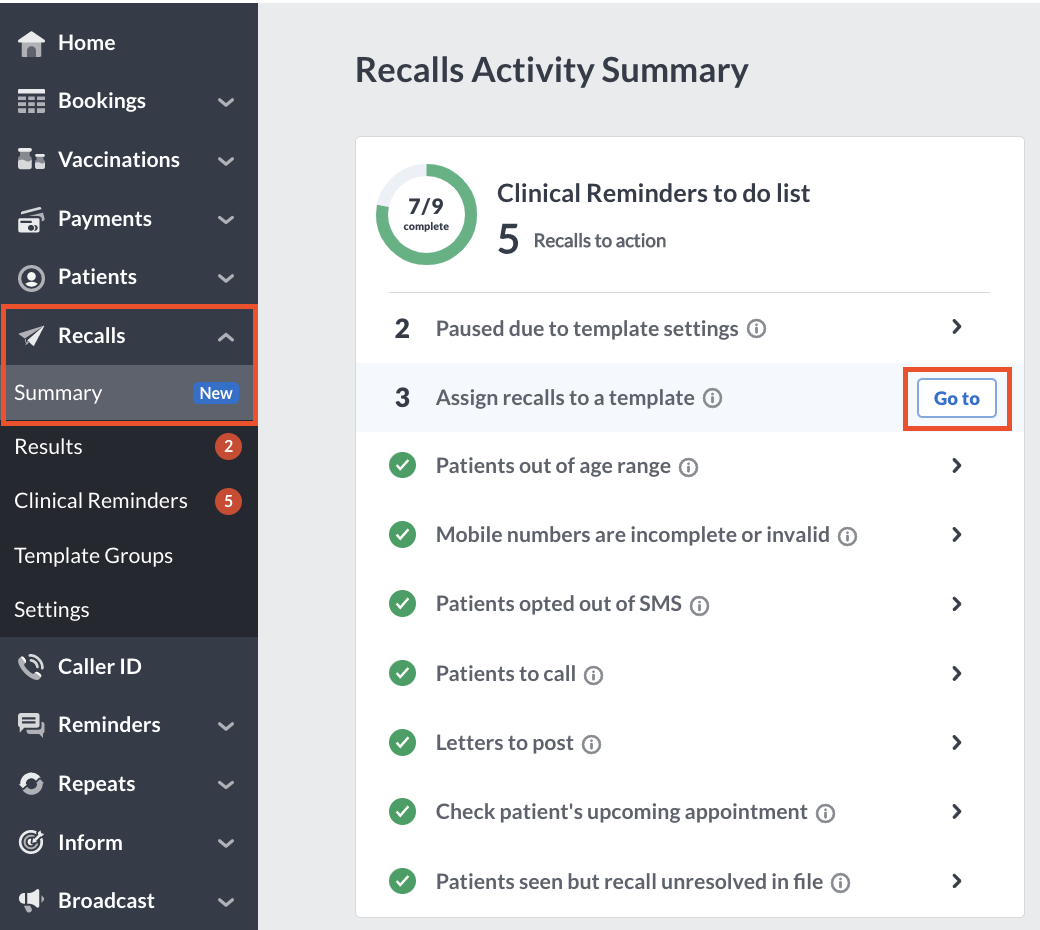The image size is (1040, 930).
Task: Click the Repeats refresh icon
Action: coord(31,784)
